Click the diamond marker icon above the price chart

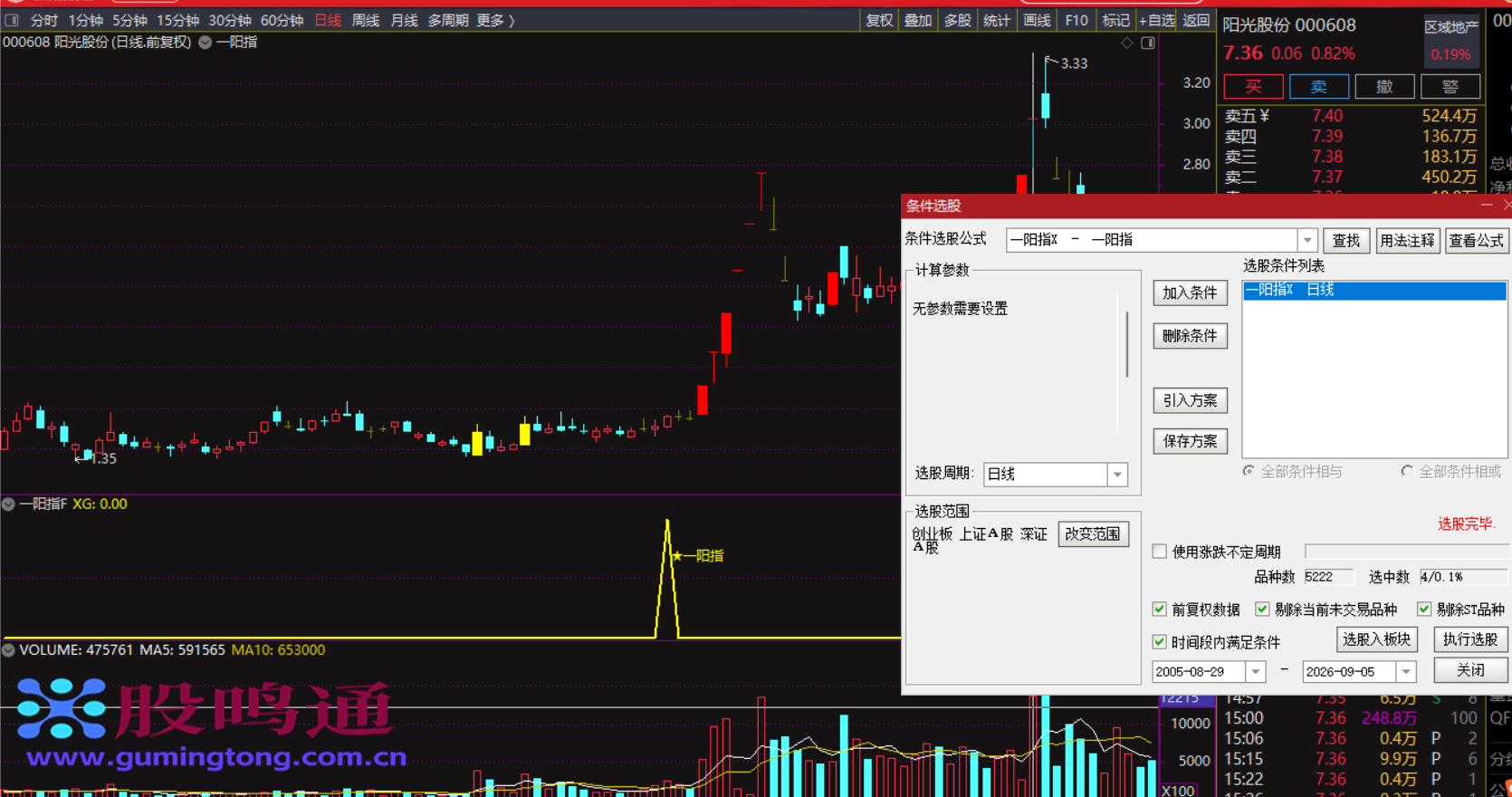coord(1127,43)
